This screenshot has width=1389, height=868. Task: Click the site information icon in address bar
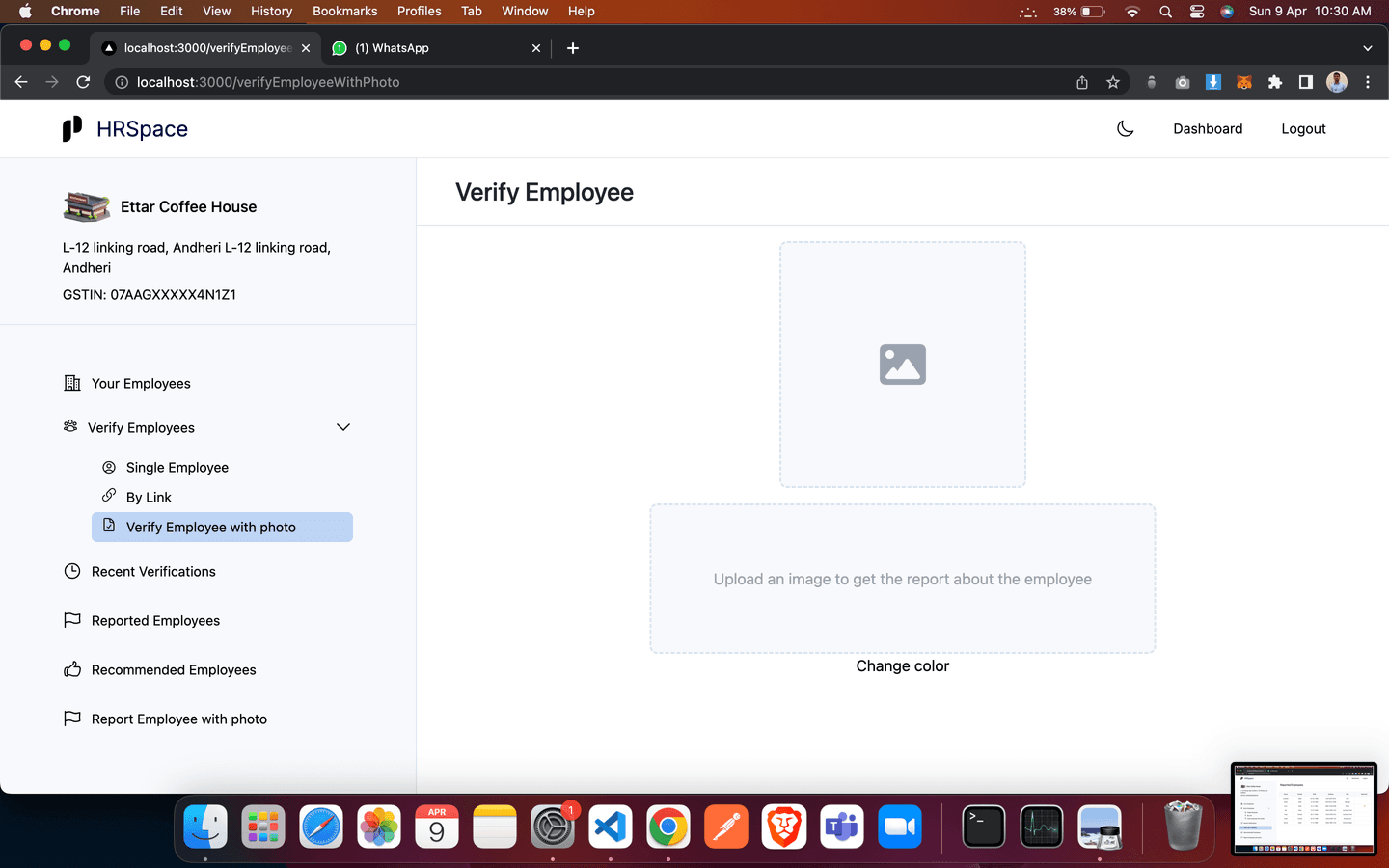pos(122,82)
